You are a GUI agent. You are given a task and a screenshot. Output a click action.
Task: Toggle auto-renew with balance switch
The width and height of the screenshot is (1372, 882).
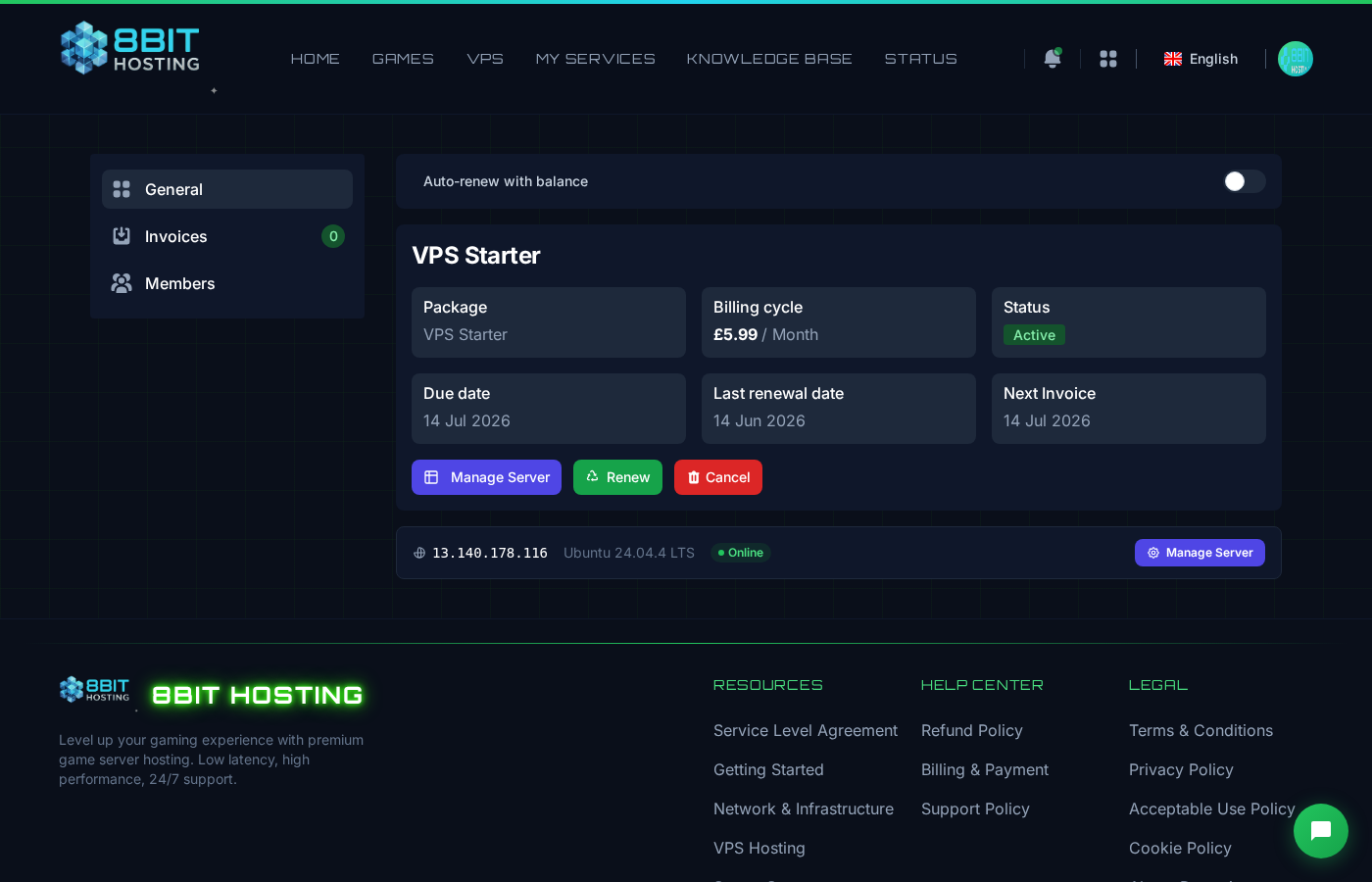pos(1245,181)
